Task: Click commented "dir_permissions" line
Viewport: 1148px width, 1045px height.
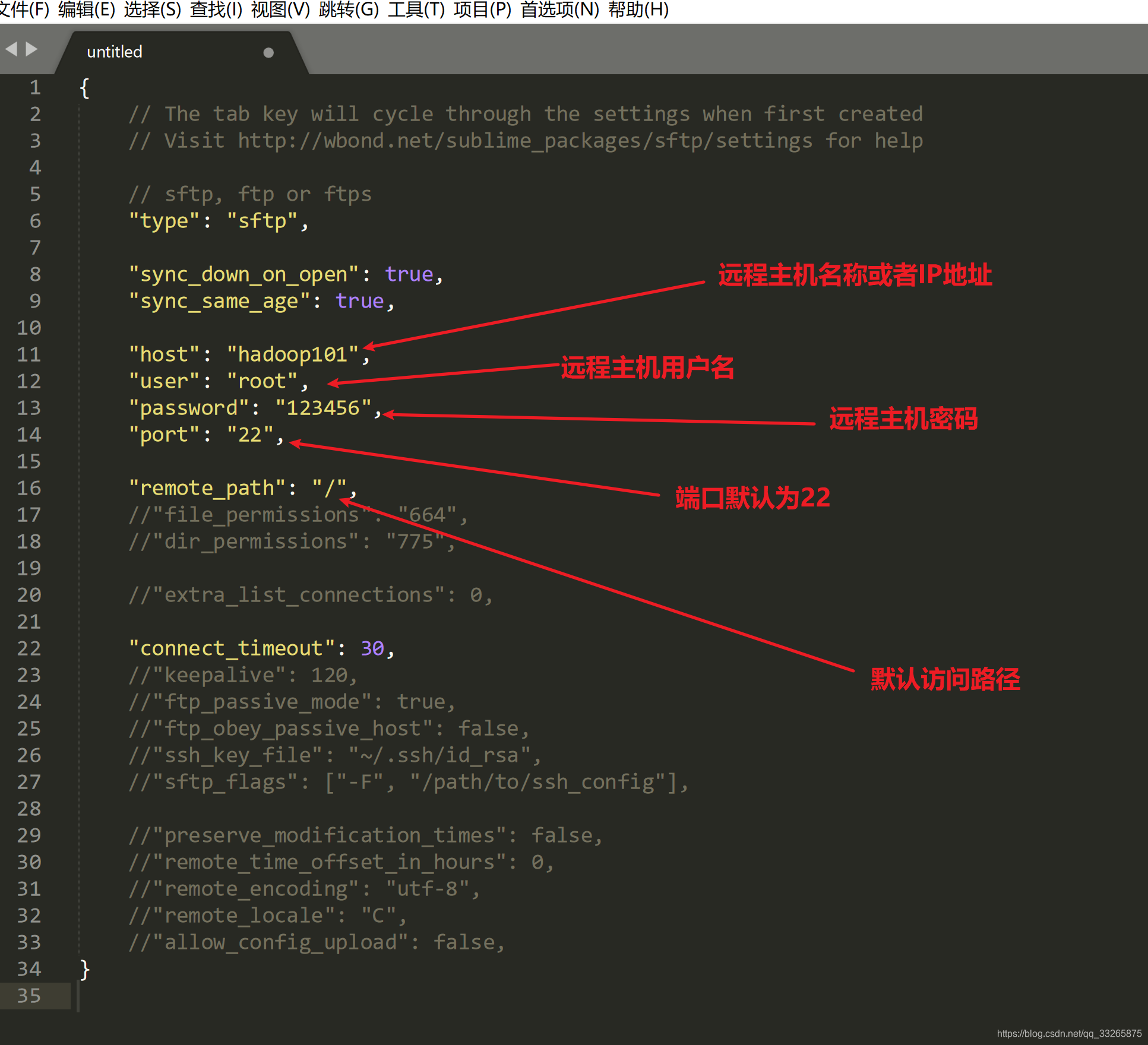Action: pyautogui.click(x=292, y=542)
